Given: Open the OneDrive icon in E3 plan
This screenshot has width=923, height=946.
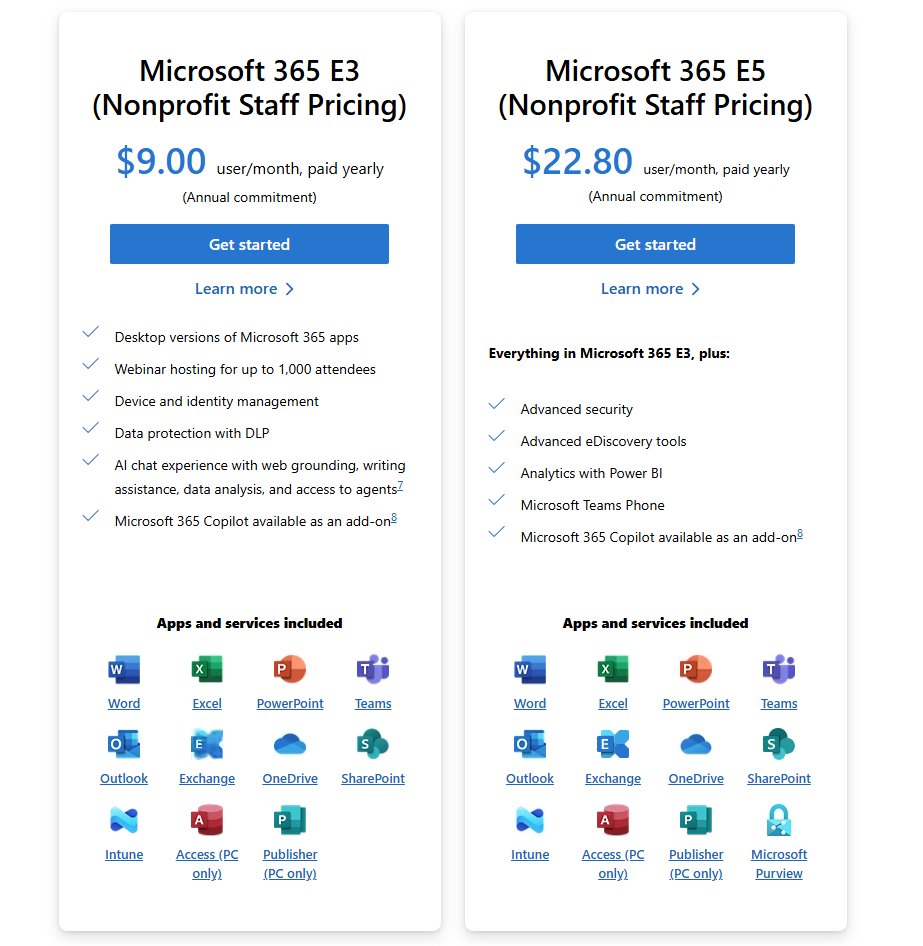Looking at the screenshot, I should tap(290, 745).
